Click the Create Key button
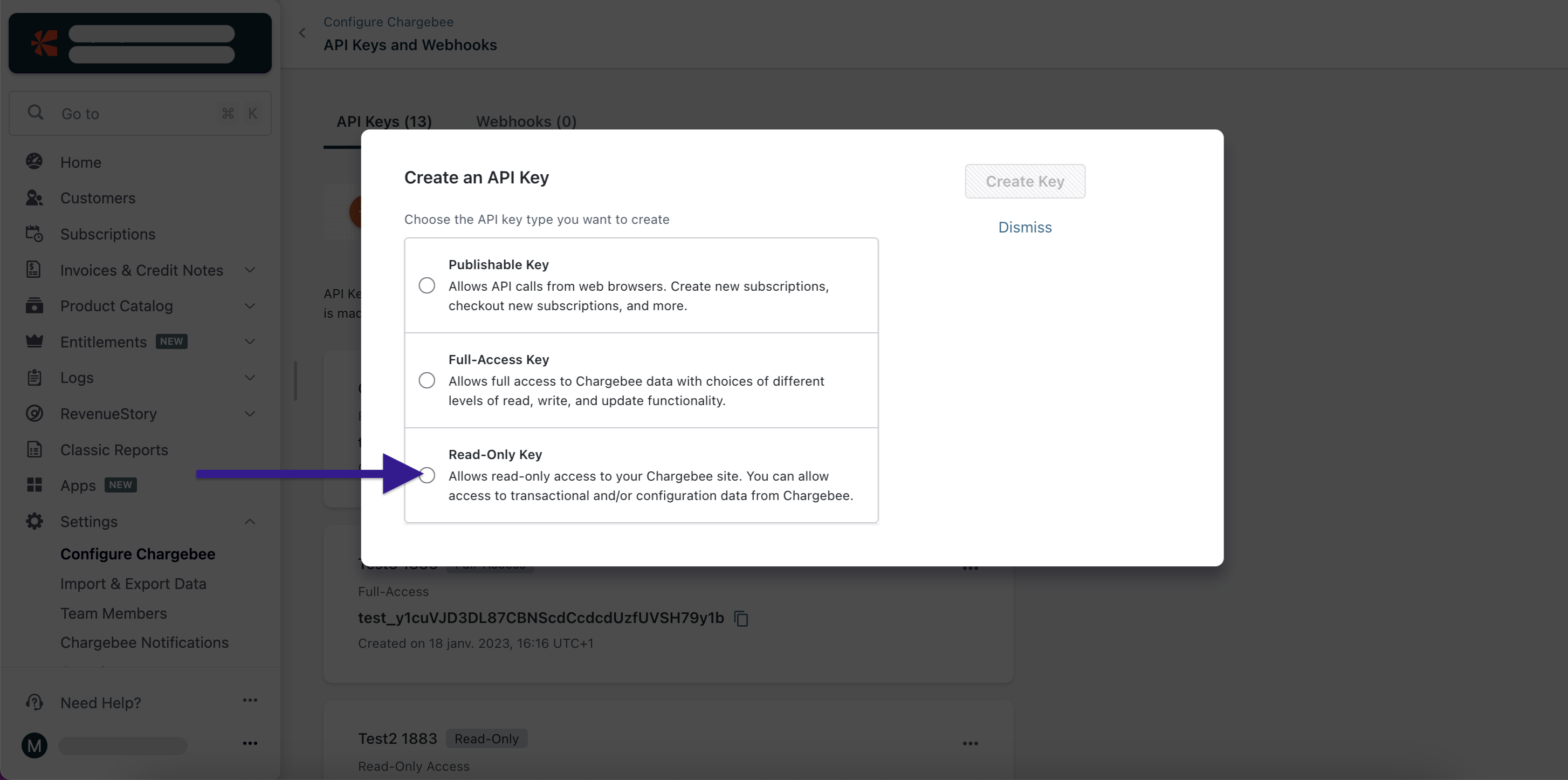The image size is (1568, 780). (x=1024, y=181)
